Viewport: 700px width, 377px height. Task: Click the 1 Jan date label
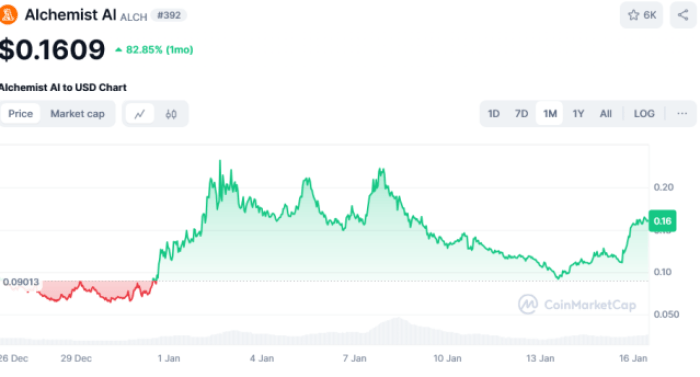coord(169,358)
